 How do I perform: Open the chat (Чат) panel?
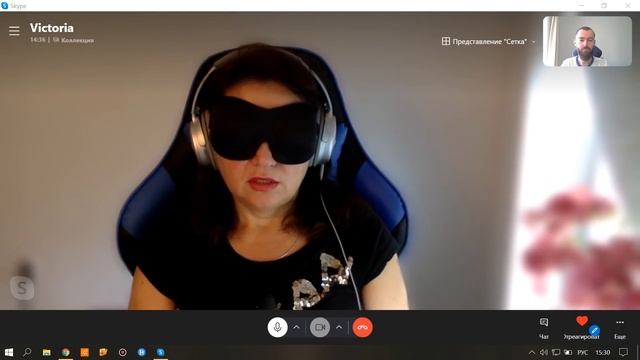pos(544,328)
